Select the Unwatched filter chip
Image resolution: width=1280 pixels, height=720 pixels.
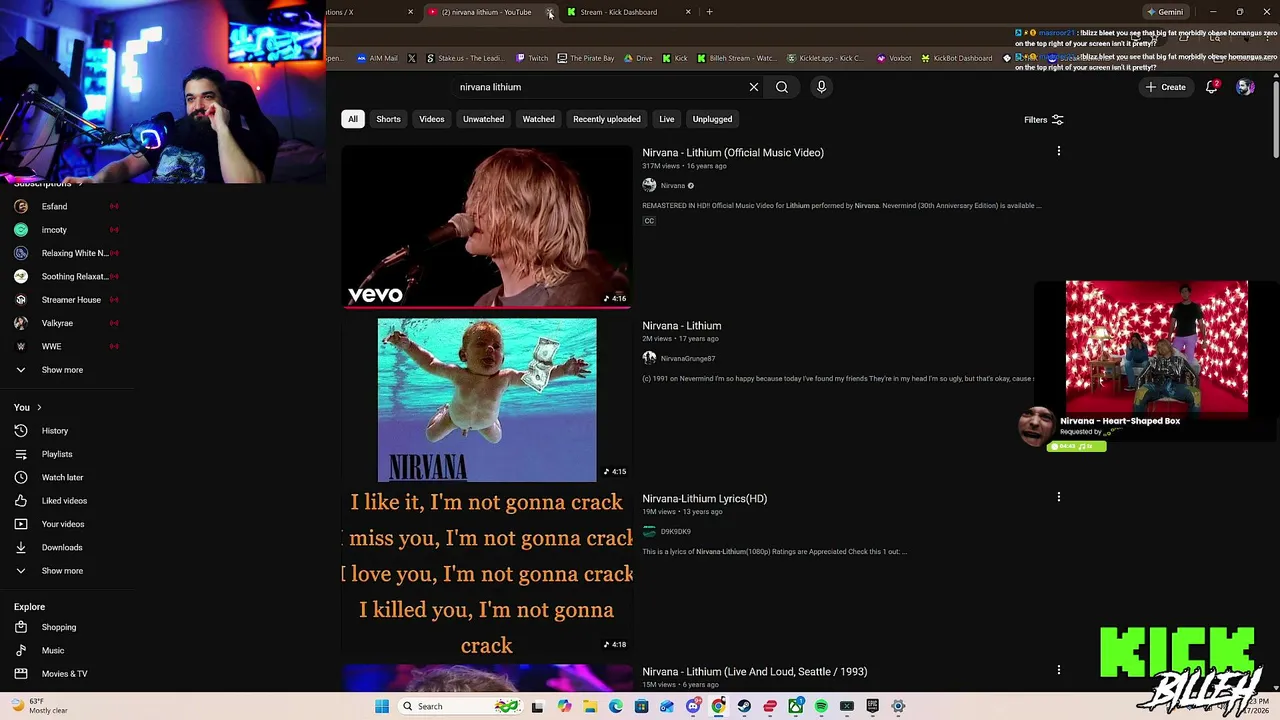483,119
